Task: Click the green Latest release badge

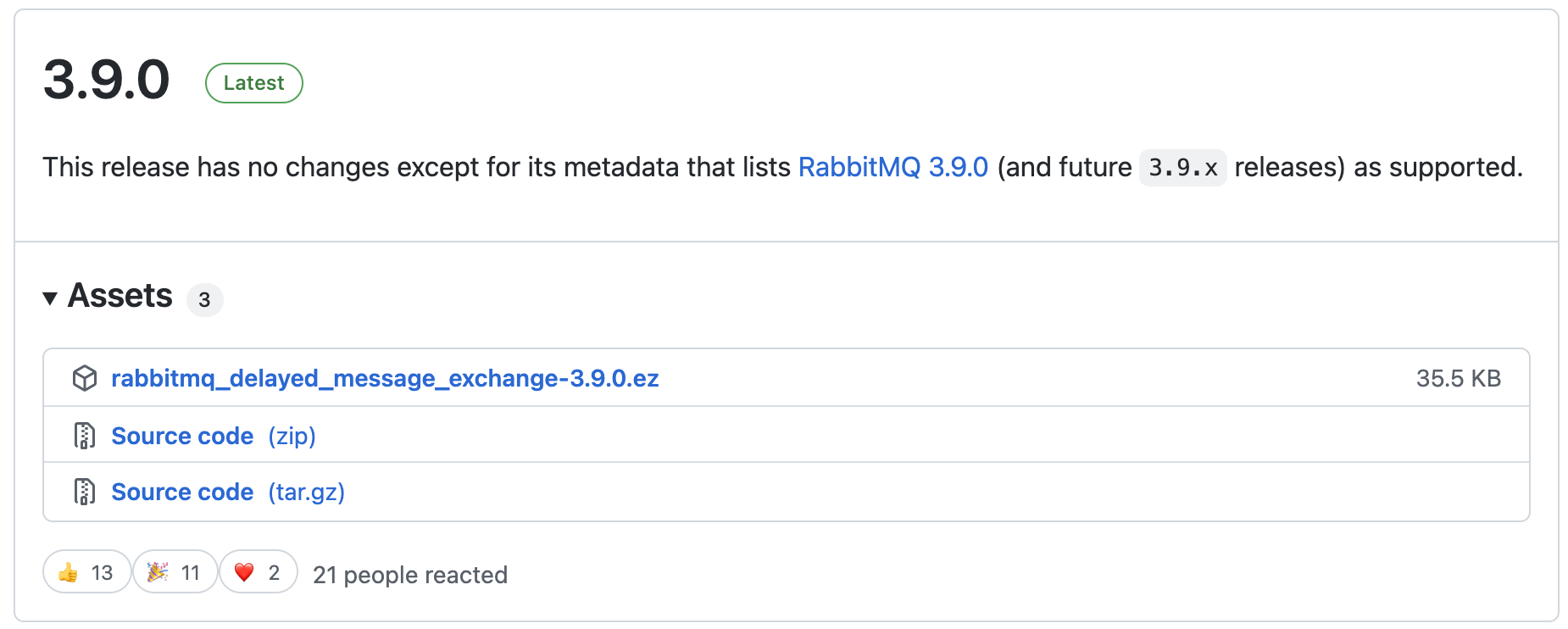Action: click(253, 83)
